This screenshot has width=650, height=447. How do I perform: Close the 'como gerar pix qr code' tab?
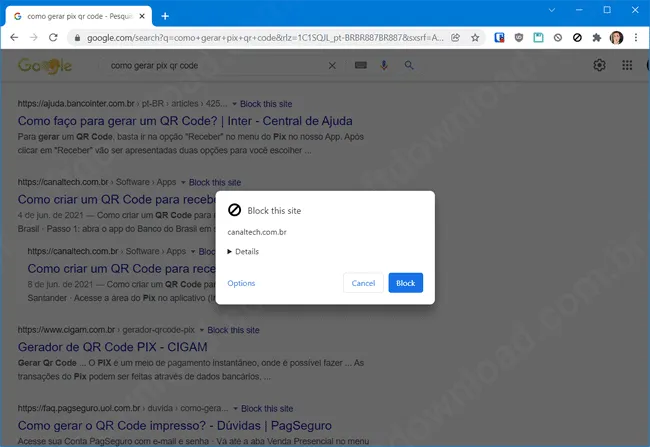tap(142, 16)
